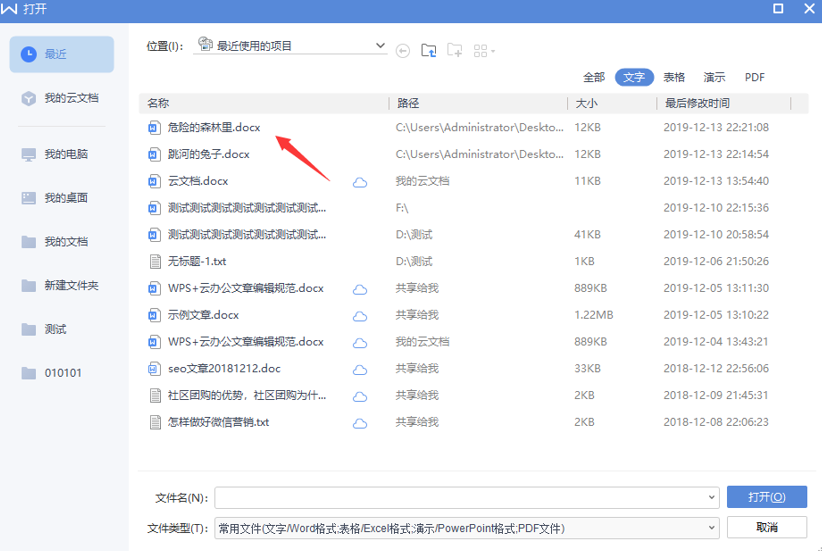
Task: Expand the location 最近使用的项目 dropdown
Action: click(x=381, y=46)
